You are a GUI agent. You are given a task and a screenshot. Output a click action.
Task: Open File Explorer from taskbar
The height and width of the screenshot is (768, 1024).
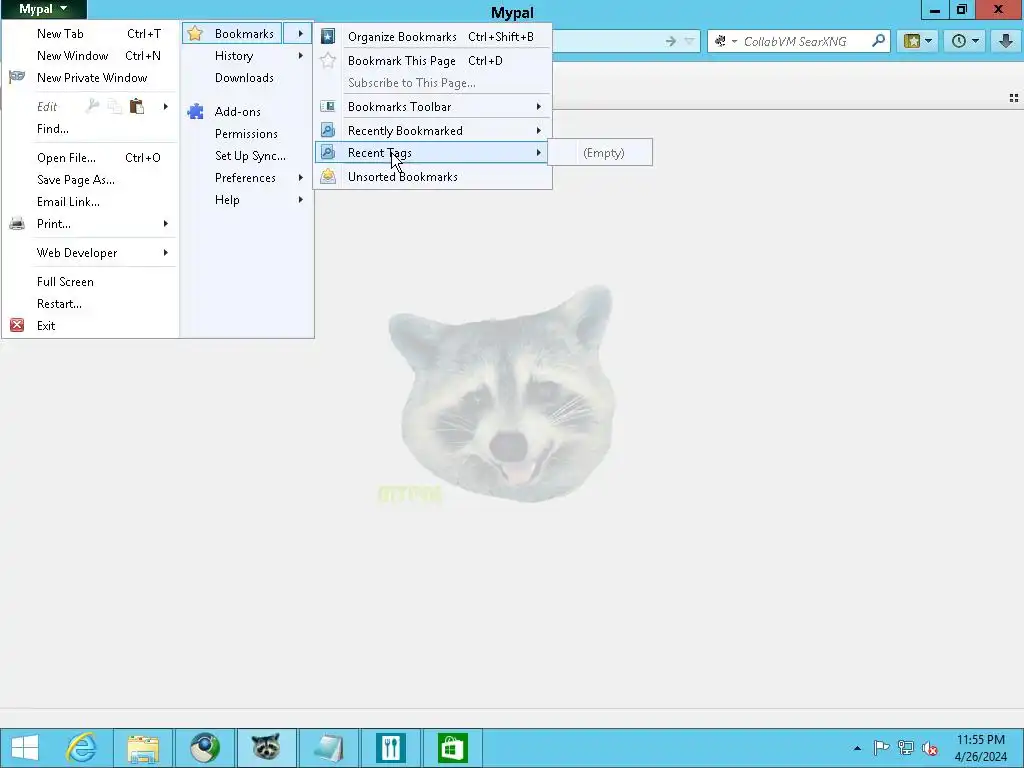tap(143, 748)
